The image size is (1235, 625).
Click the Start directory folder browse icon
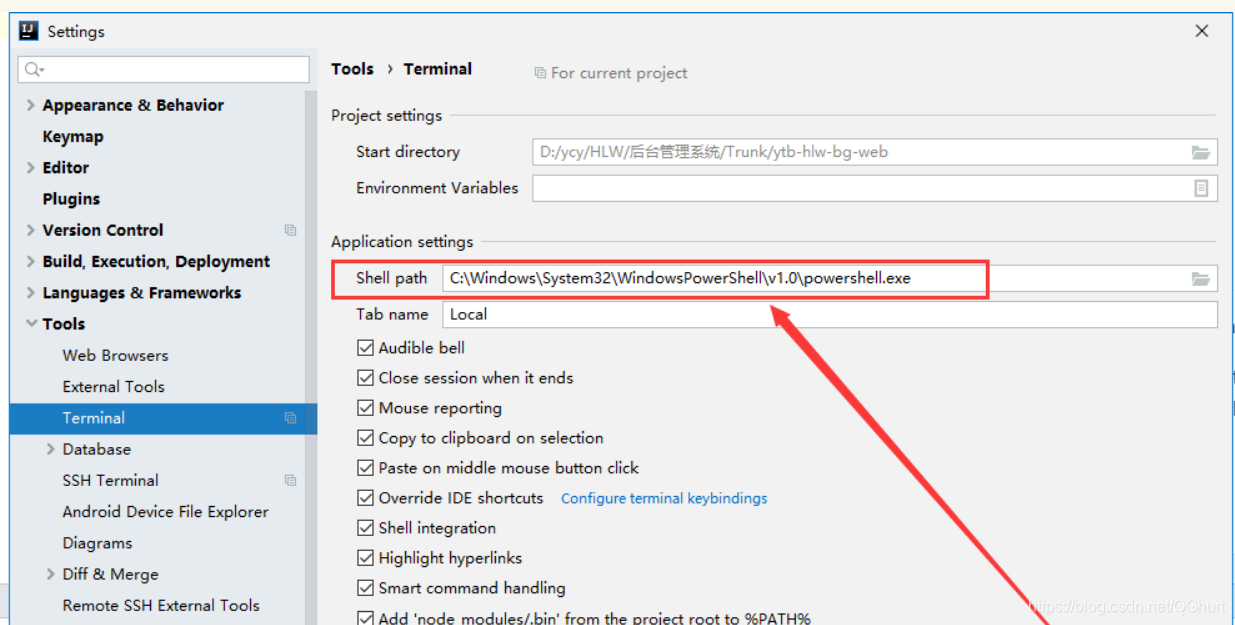point(1200,153)
